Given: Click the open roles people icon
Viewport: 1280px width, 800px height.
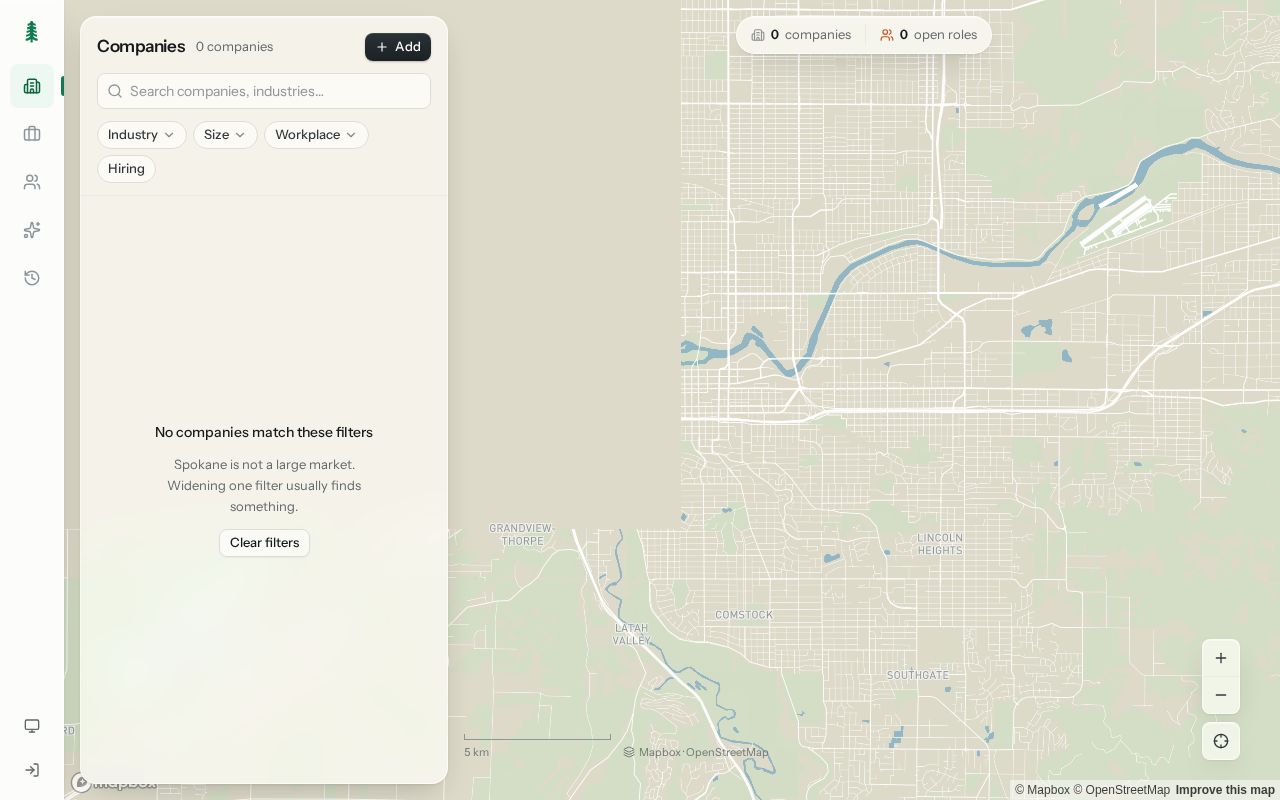Looking at the screenshot, I should click(x=887, y=35).
